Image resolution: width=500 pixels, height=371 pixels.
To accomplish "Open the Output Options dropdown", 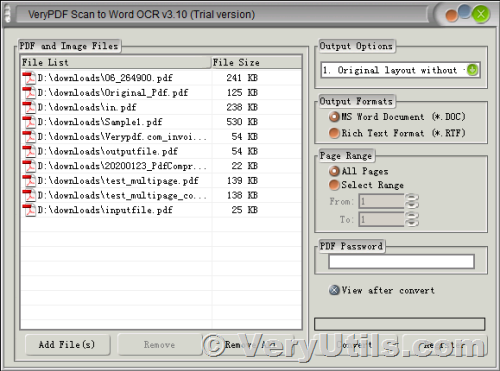I will (x=472, y=70).
